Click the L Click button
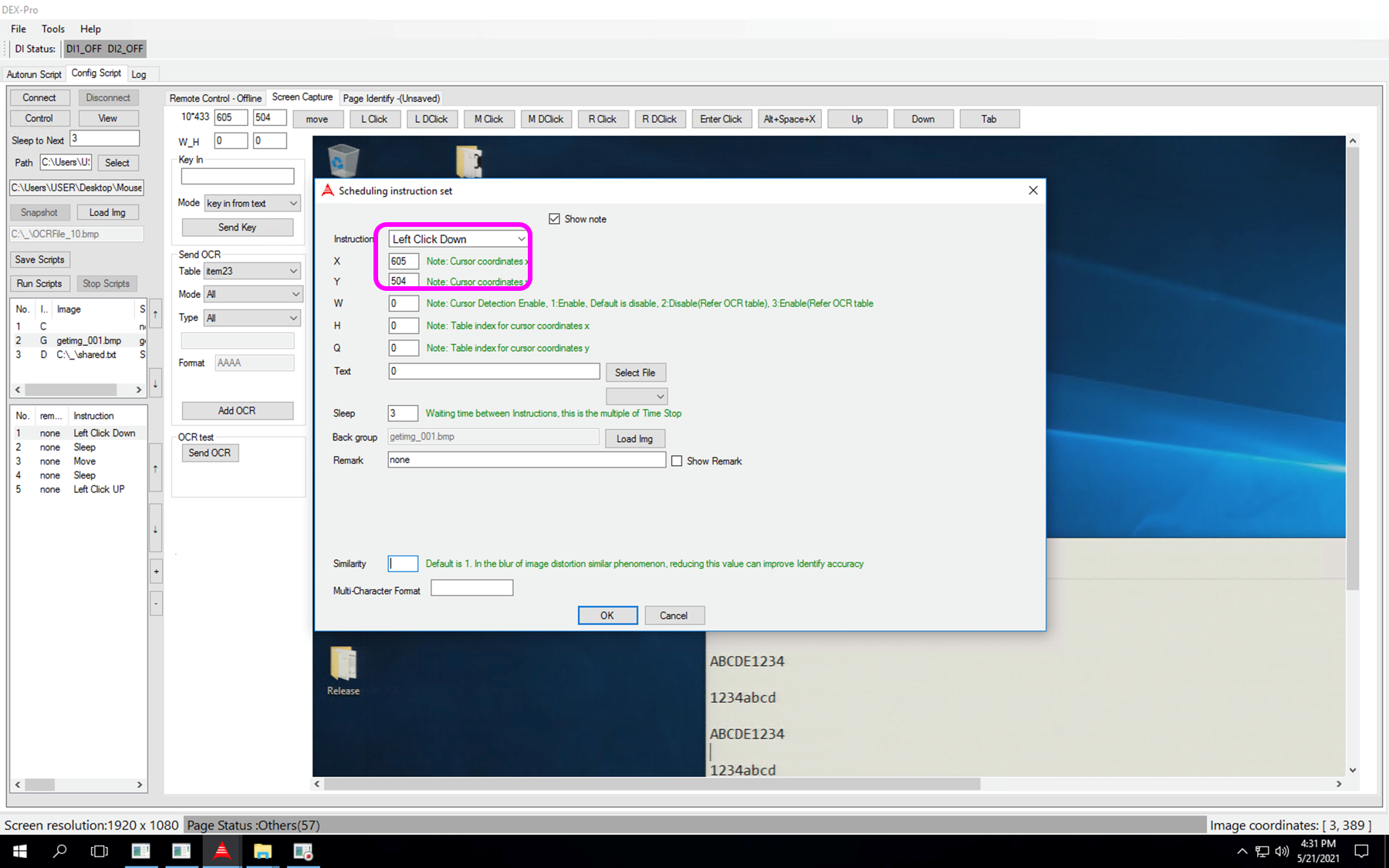The height and width of the screenshot is (868, 1389). pos(374,119)
